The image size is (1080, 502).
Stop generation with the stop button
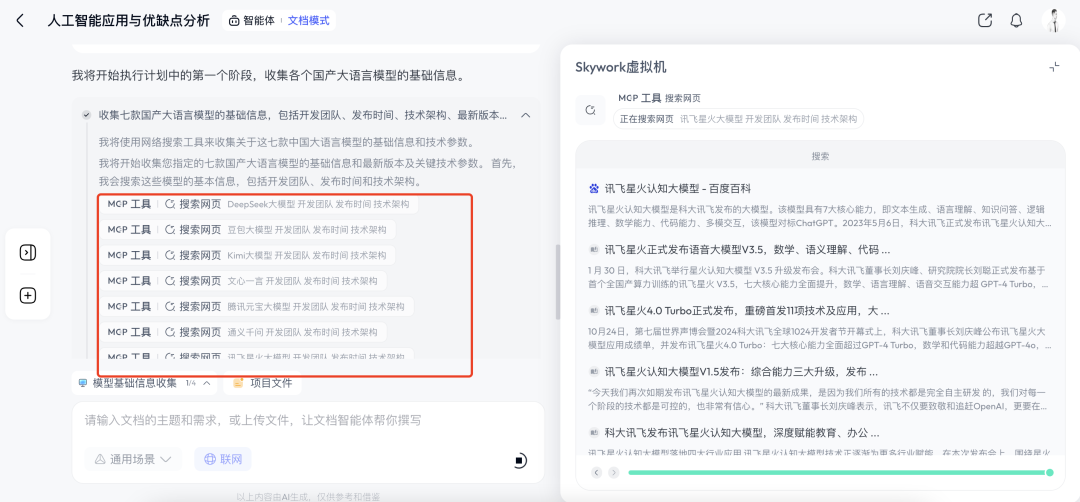pos(521,461)
